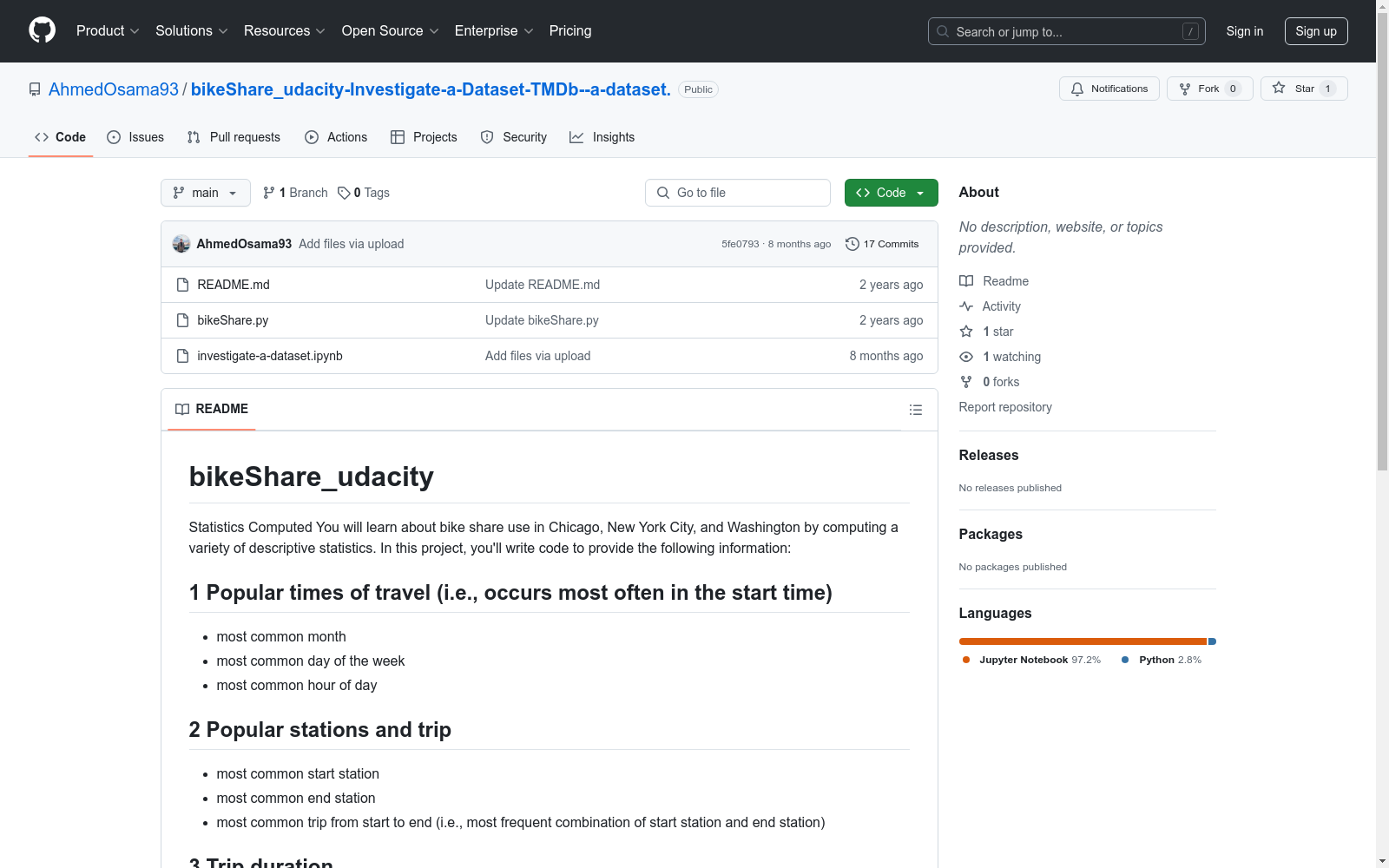Click Update bikeShare.py commit message
The width and height of the screenshot is (1389, 868).
click(x=542, y=320)
